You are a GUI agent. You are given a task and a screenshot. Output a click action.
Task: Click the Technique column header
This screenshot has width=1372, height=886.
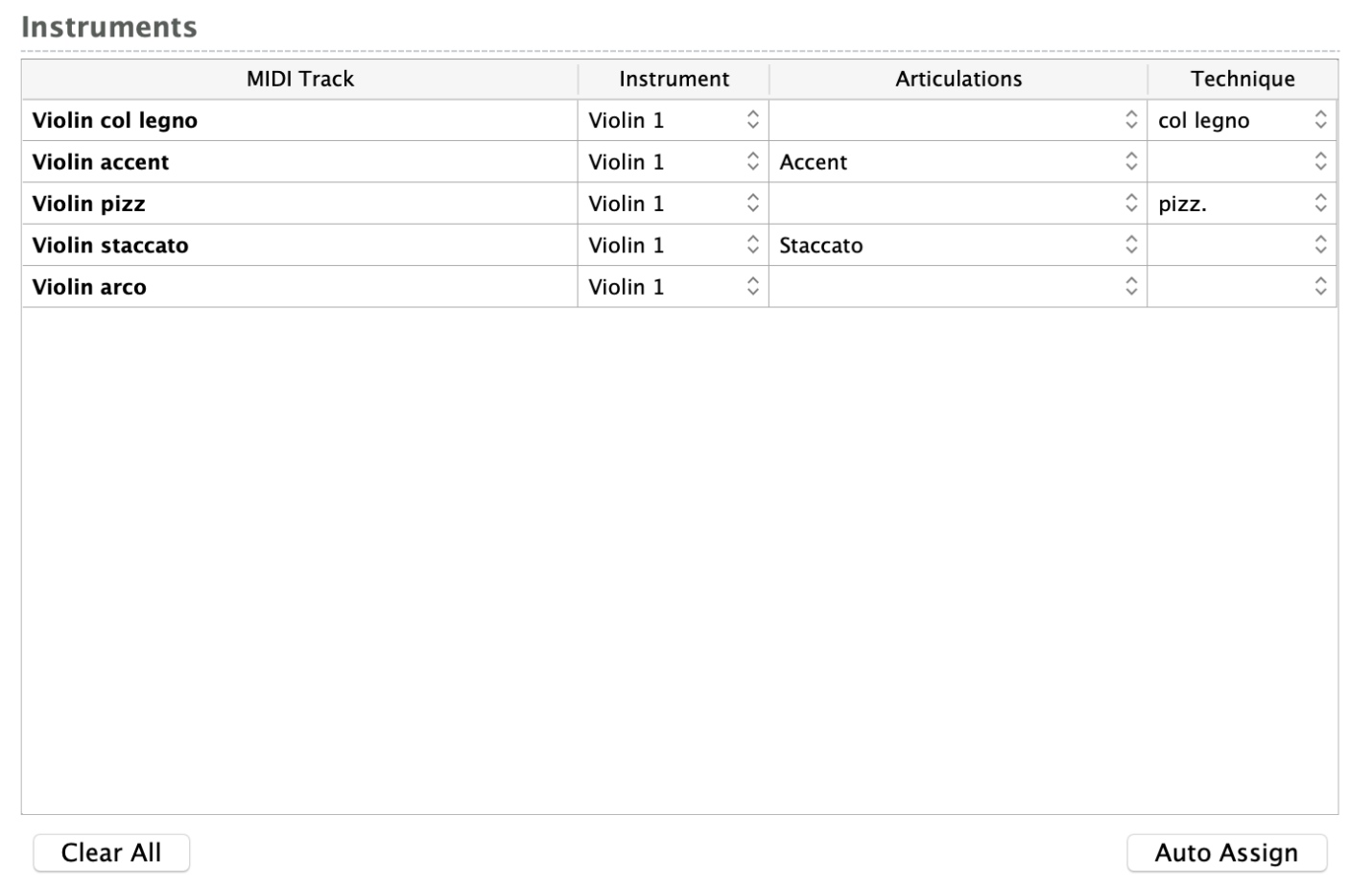1242,79
